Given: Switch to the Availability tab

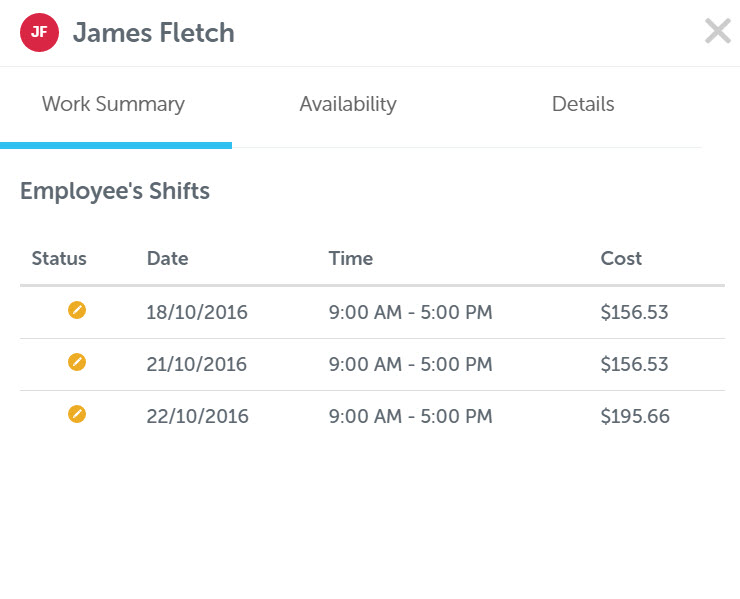Looking at the screenshot, I should click(x=348, y=104).
